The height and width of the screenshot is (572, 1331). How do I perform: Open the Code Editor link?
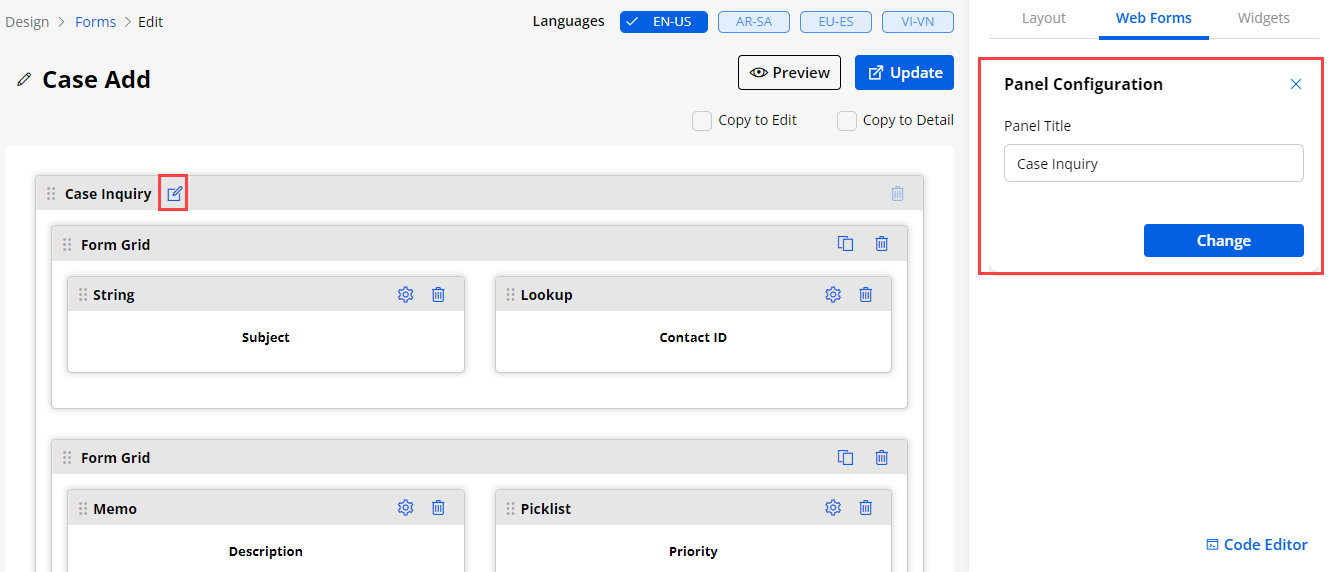point(1257,545)
